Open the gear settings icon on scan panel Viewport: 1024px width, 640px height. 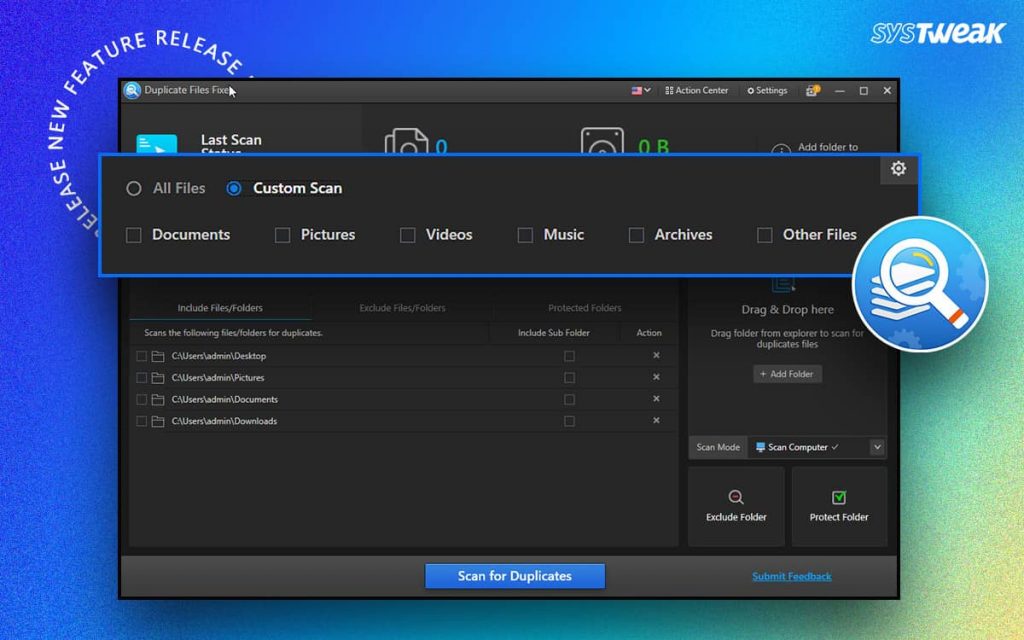pos(898,168)
